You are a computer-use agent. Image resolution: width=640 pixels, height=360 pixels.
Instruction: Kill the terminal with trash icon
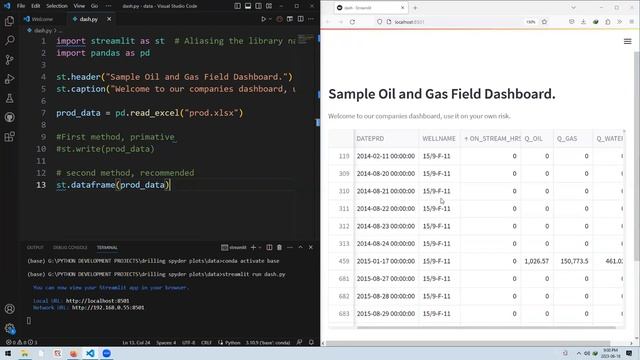click(279, 247)
